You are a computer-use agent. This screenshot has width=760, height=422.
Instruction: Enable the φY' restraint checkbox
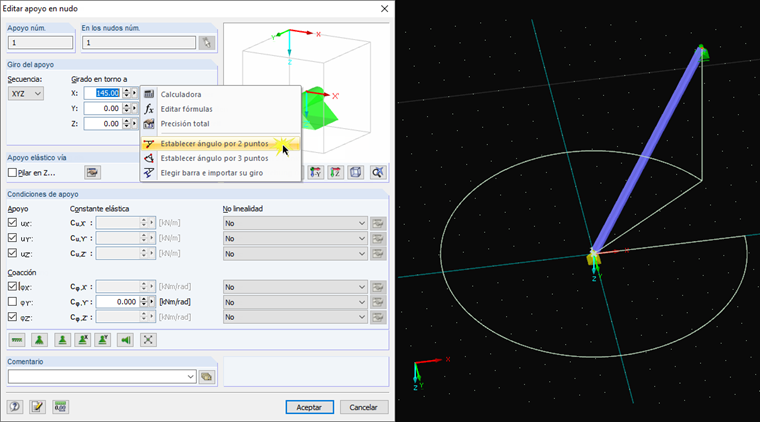tap(13, 302)
